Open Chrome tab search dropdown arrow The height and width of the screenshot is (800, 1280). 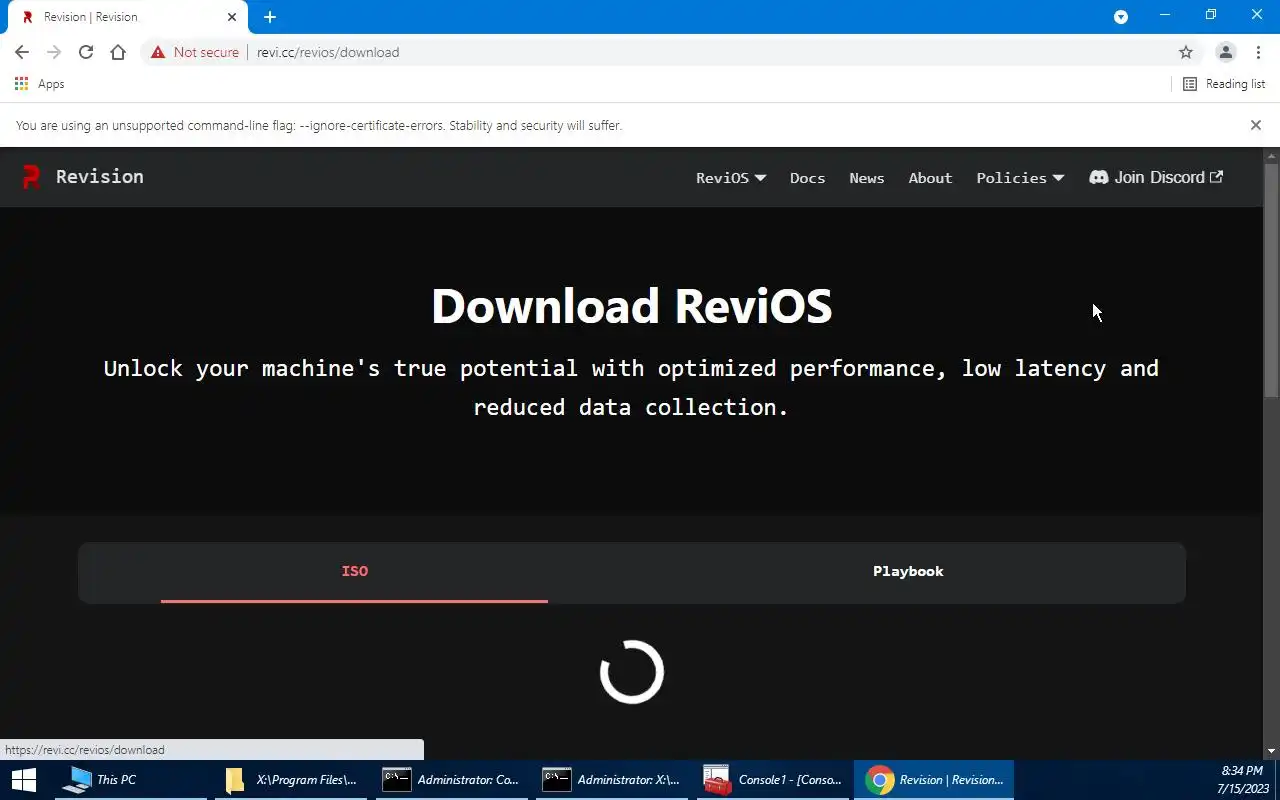pyautogui.click(x=1121, y=17)
